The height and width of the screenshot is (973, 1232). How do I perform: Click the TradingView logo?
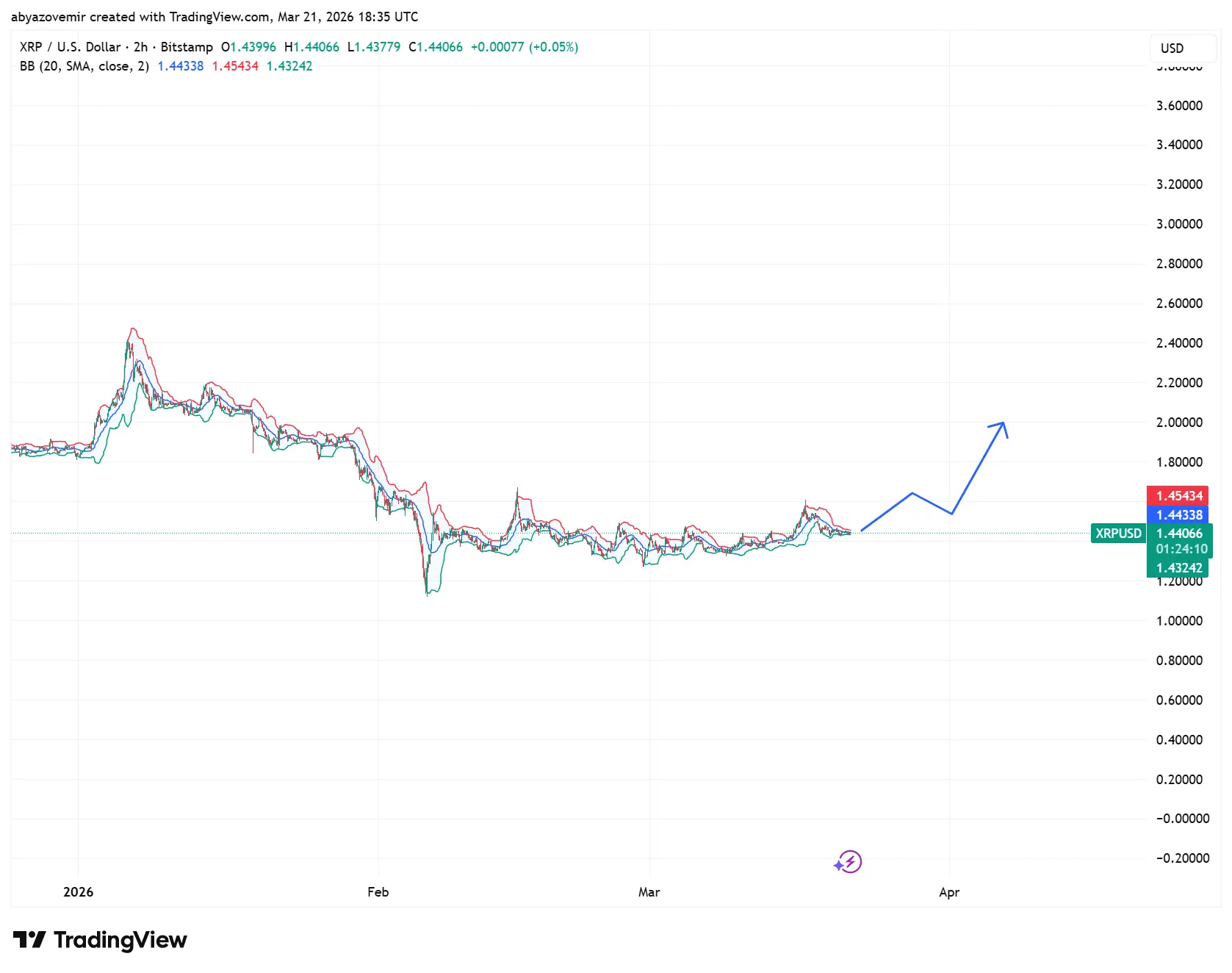tap(99, 940)
